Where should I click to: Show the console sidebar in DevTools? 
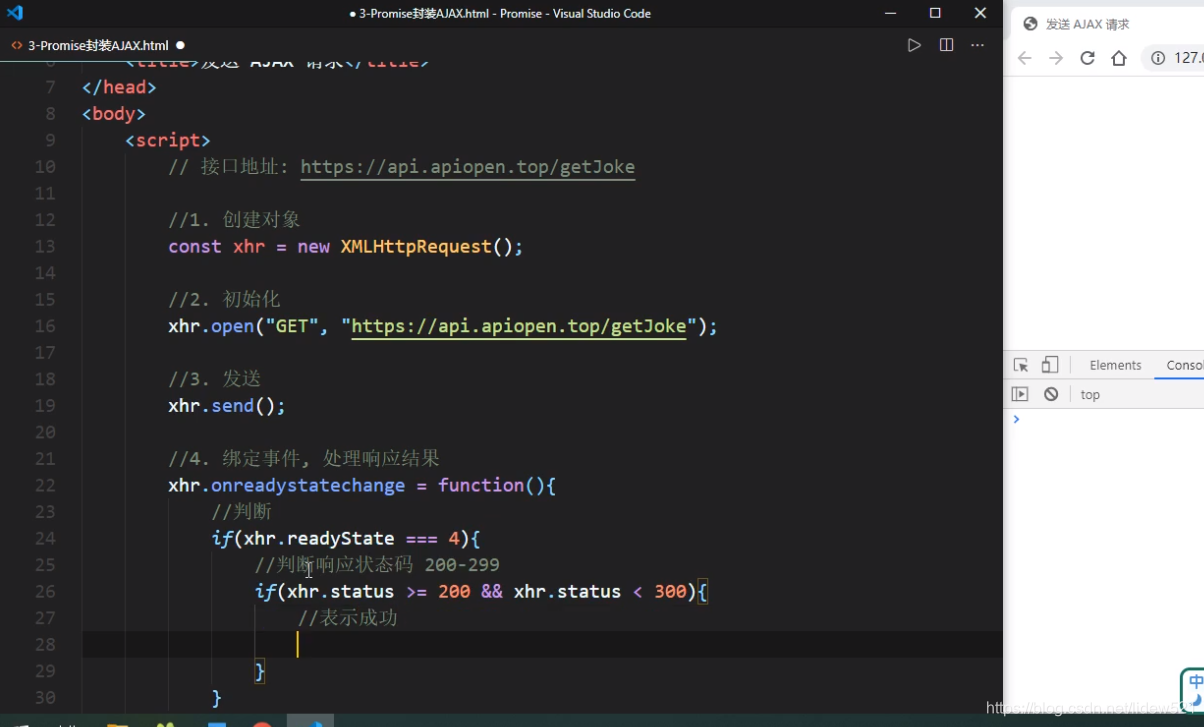tap(1019, 394)
